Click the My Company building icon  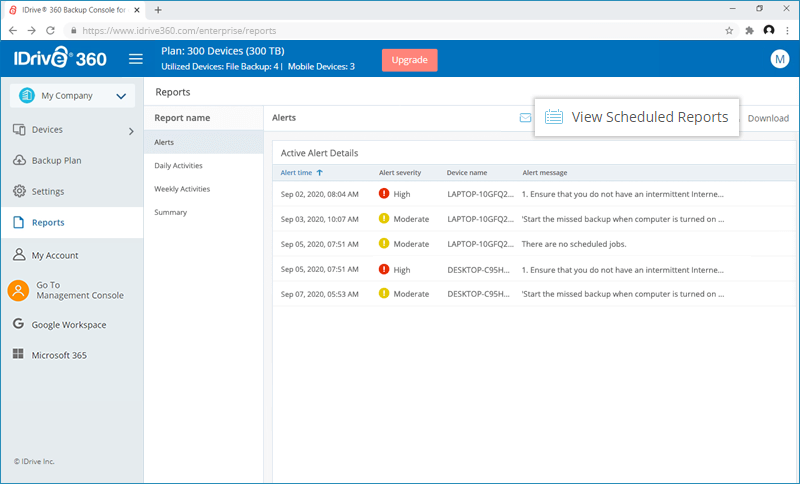click(27, 95)
